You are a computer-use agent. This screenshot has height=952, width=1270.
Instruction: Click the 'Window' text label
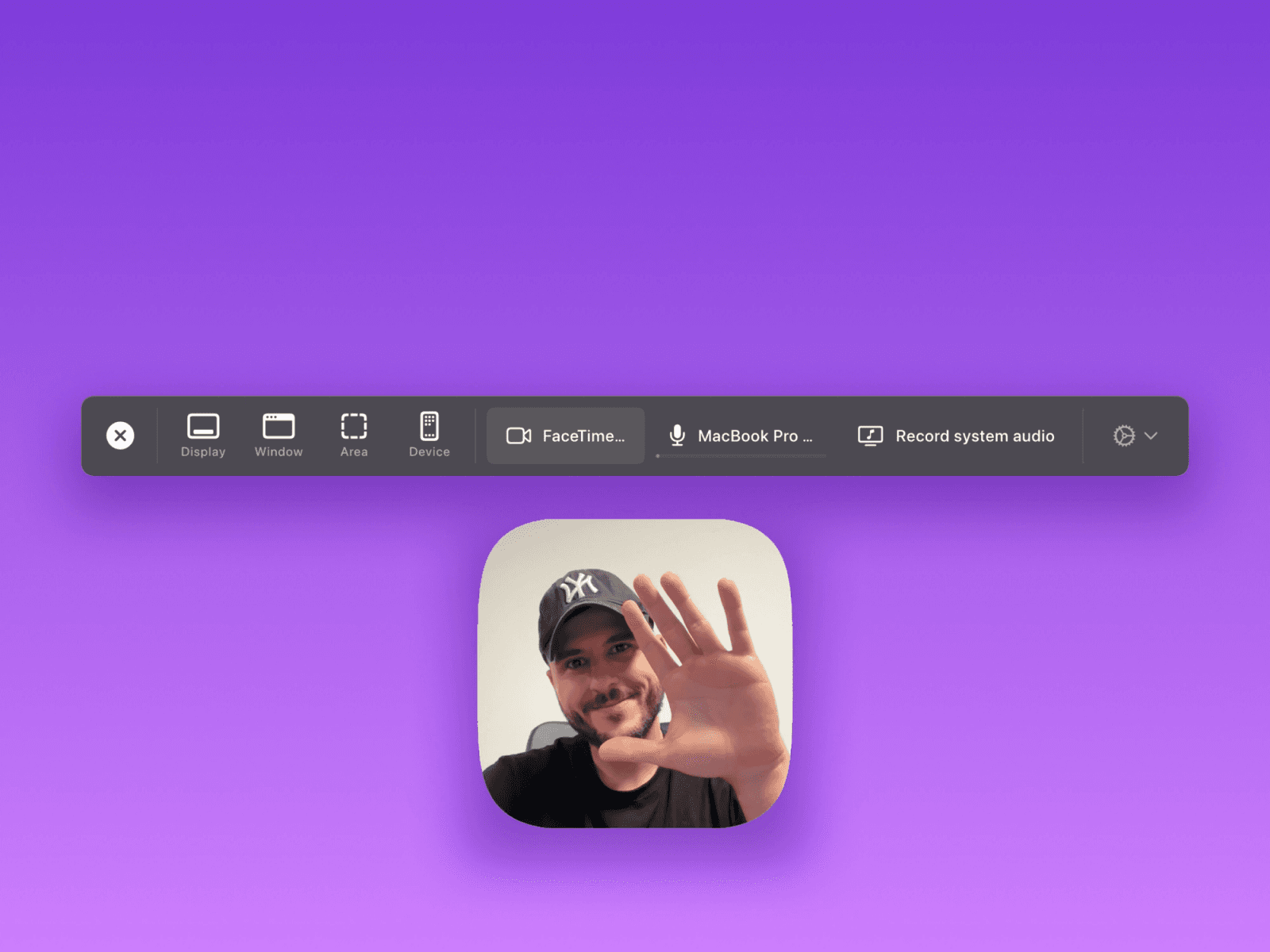(x=279, y=452)
